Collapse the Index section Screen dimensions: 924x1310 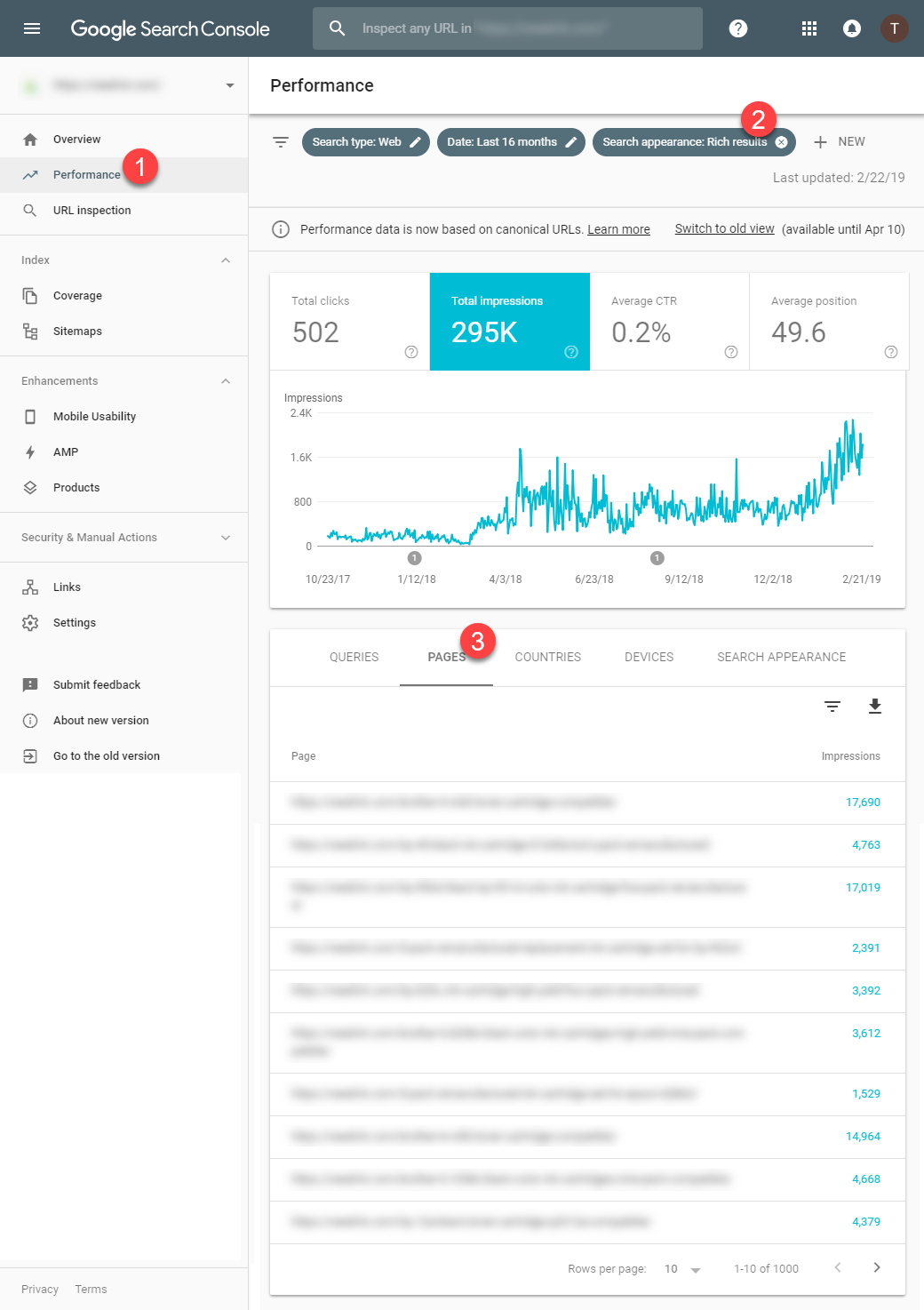(x=226, y=260)
